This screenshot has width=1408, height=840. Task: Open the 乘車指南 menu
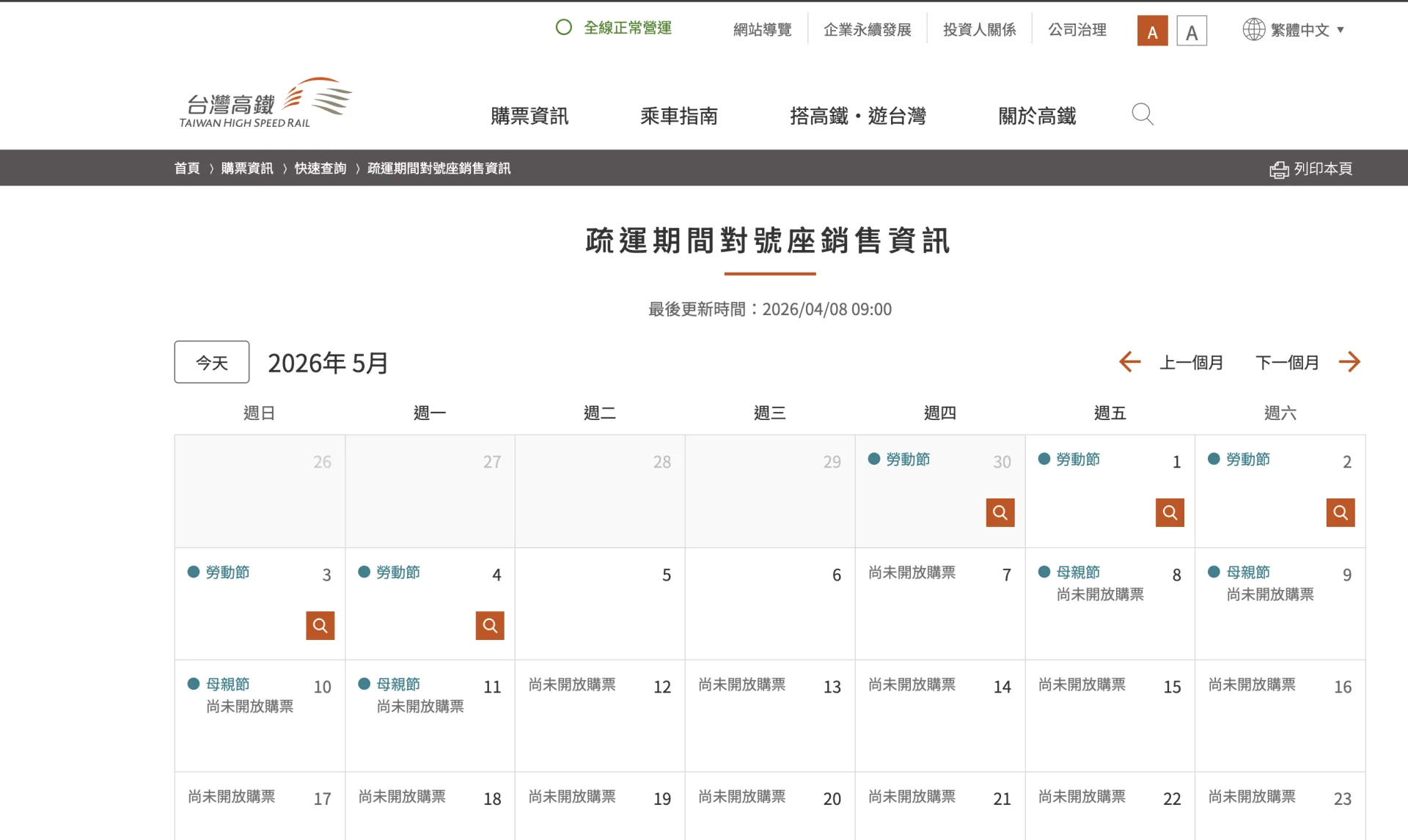pos(678,116)
